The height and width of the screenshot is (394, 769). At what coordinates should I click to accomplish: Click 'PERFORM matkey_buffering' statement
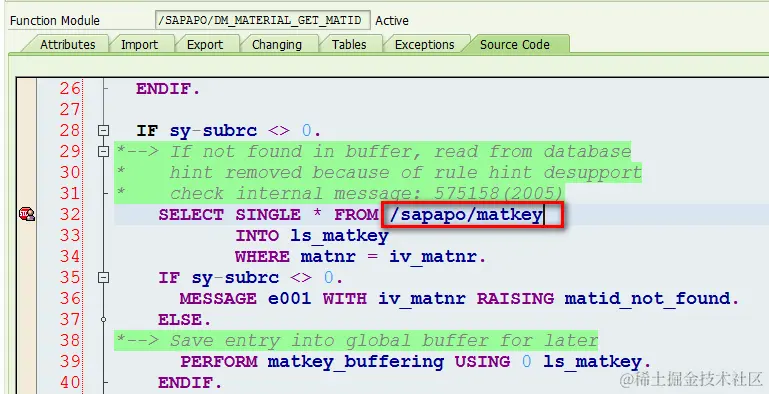click(312, 362)
